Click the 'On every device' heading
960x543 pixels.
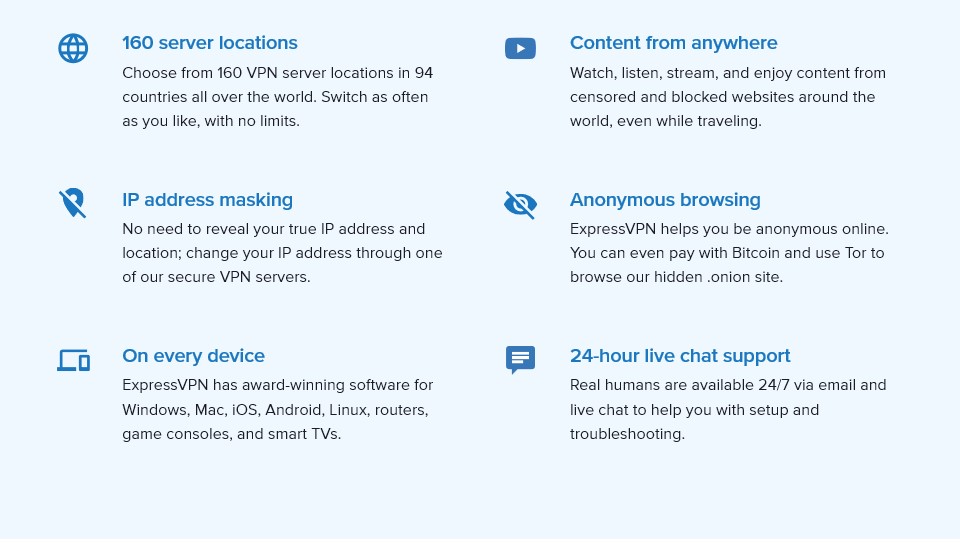[193, 356]
